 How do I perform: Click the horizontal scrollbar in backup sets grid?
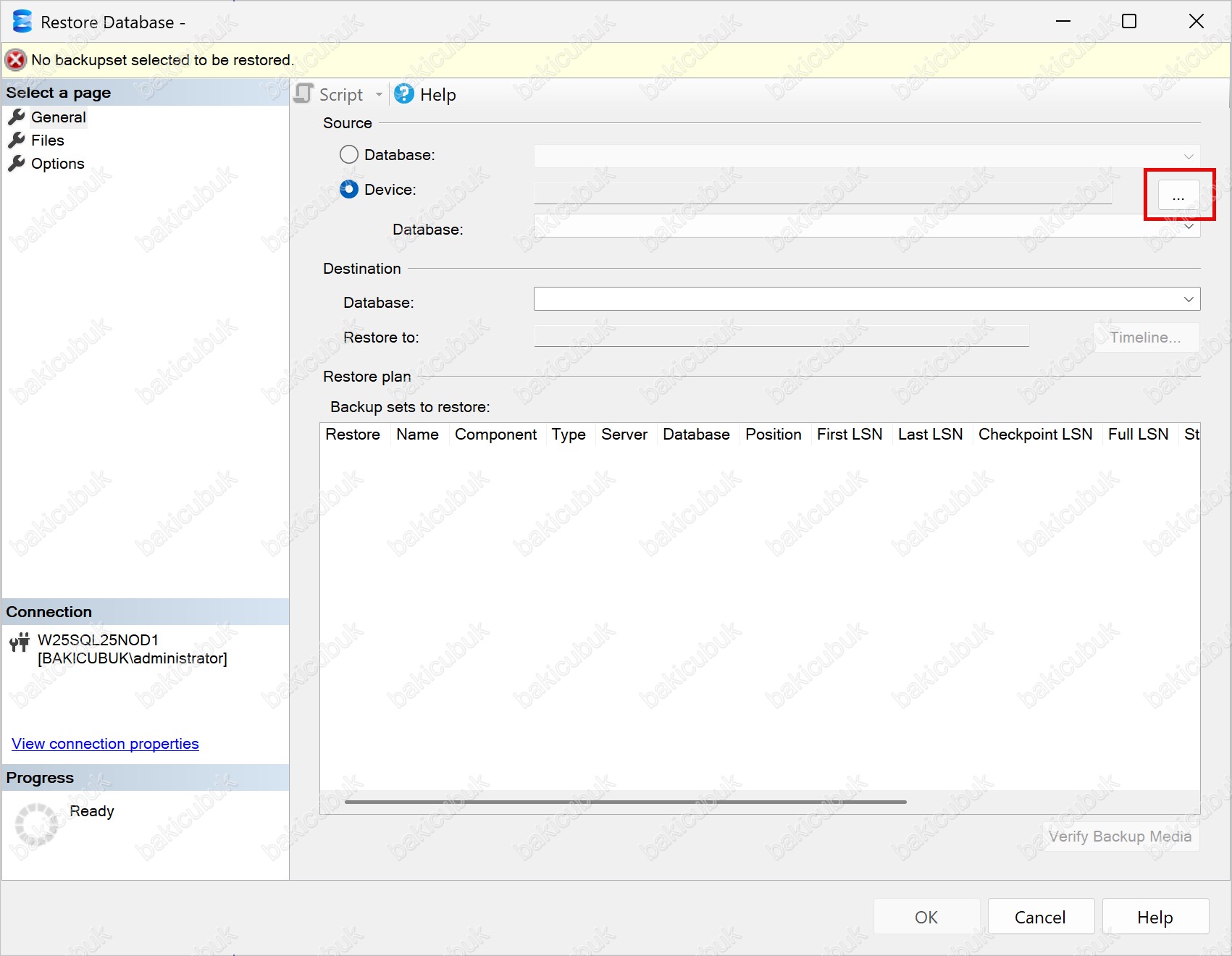coord(625,802)
